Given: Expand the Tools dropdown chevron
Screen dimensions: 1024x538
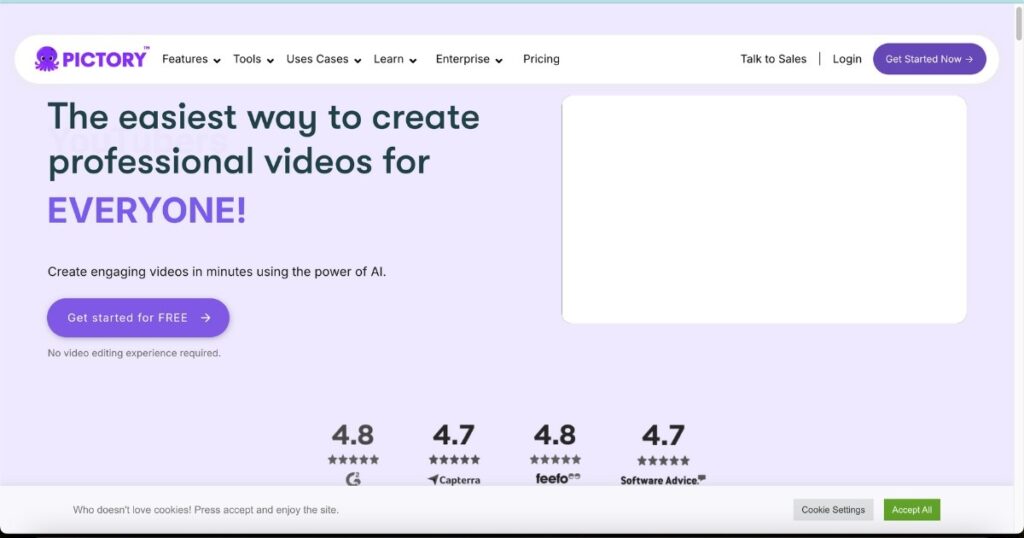Looking at the screenshot, I should pyautogui.click(x=270, y=60).
